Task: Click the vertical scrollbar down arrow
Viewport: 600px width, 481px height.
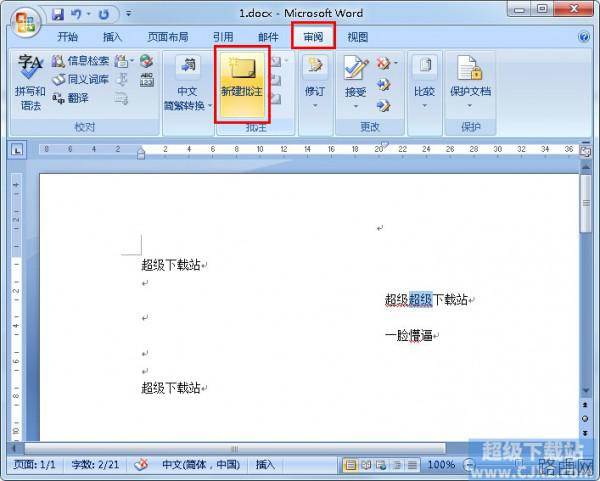Action: (x=585, y=390)
